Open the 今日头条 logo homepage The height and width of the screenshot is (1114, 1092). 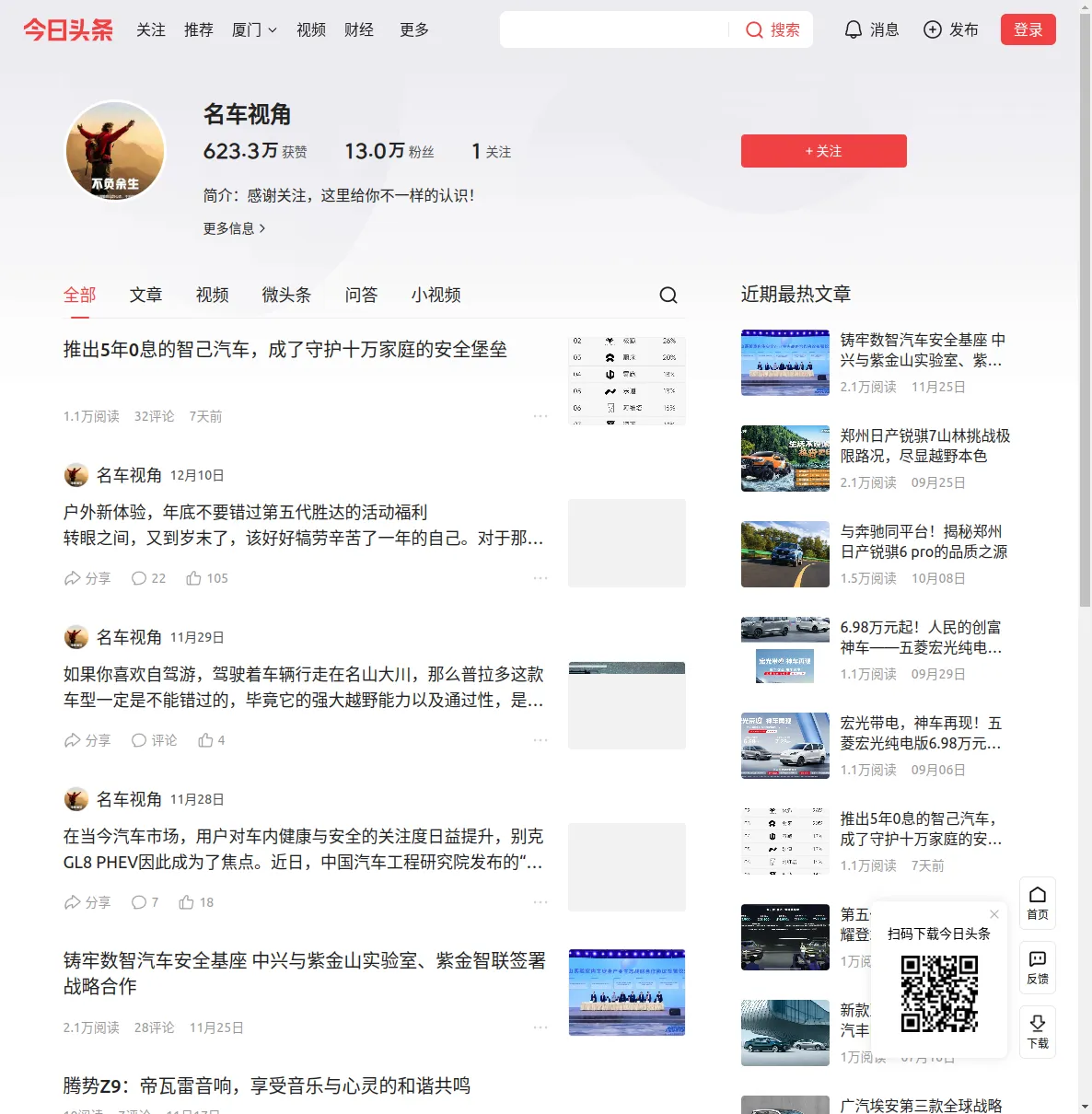click(68, 29)
